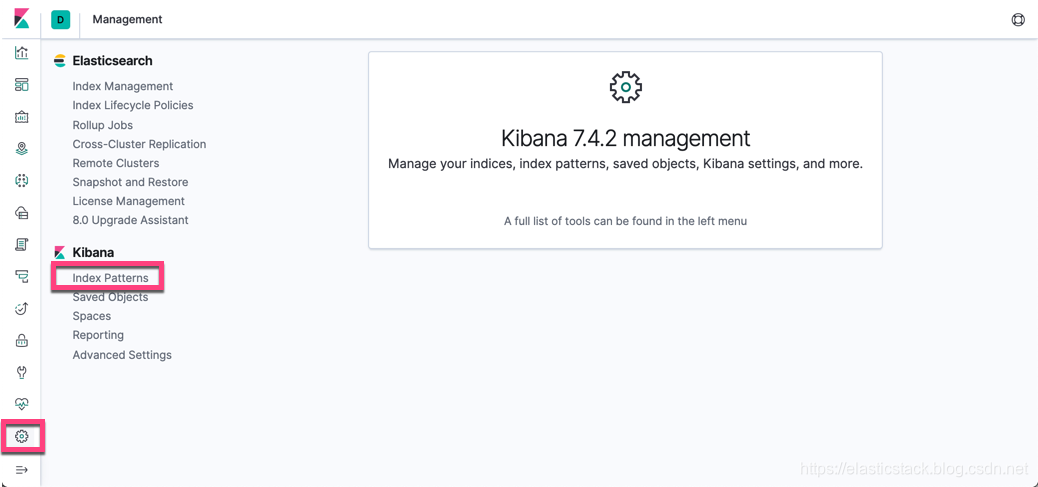Go to Saved Objects
The height and width of the screenshot is (487, 1038).
pyautogui.click(x=111, y=297)
